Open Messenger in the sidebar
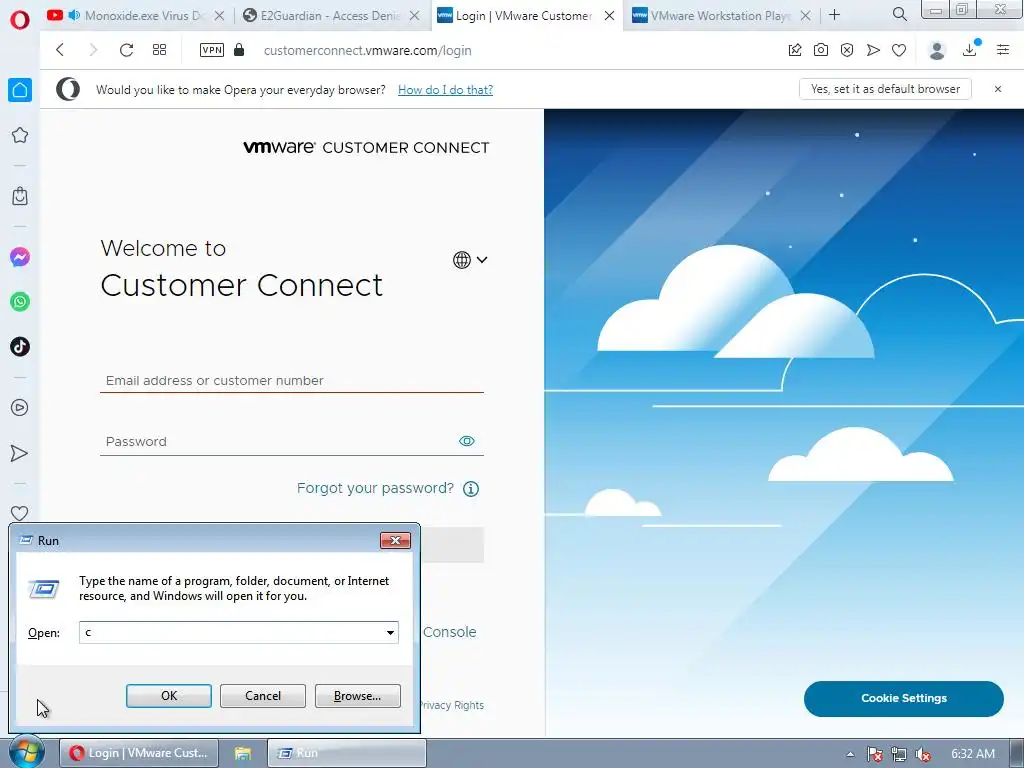The image size is (1024, 768). click(20, 257)
